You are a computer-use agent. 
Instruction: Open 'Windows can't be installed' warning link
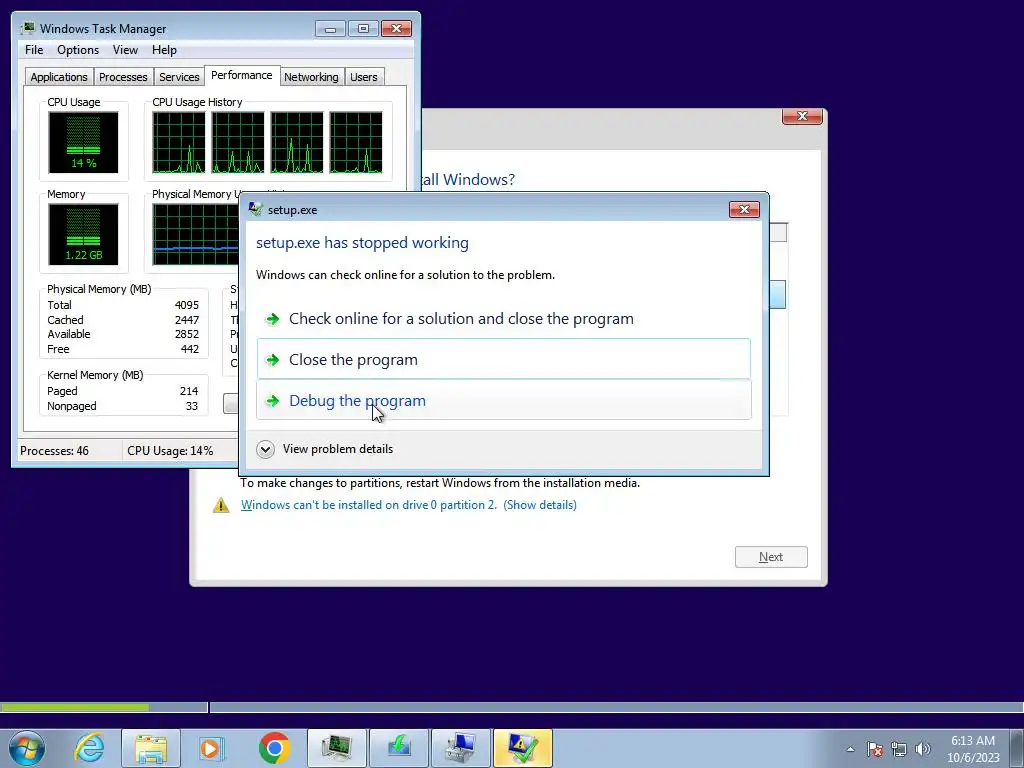[368, 505]
